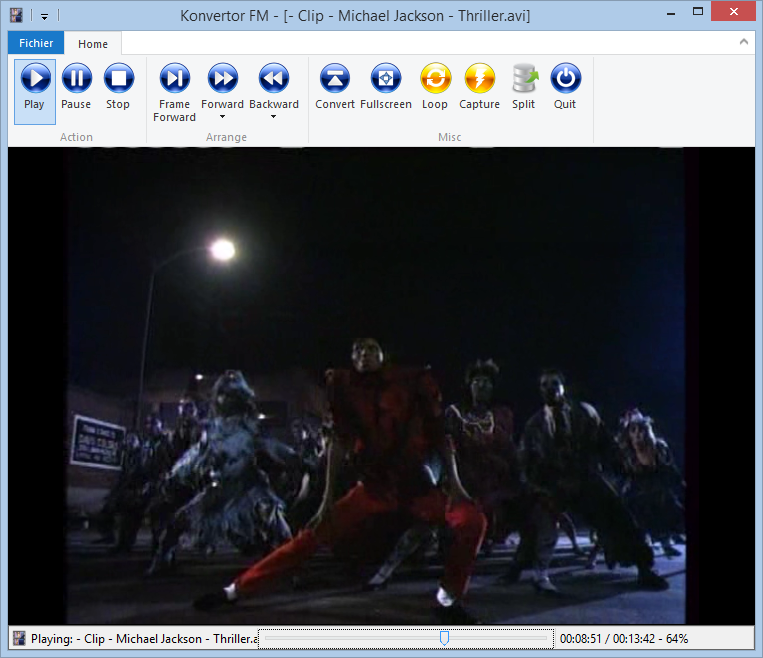This screenshot has height=658, width=763.
Task: Advance one frame with Frame Forward
Action: 175,92
